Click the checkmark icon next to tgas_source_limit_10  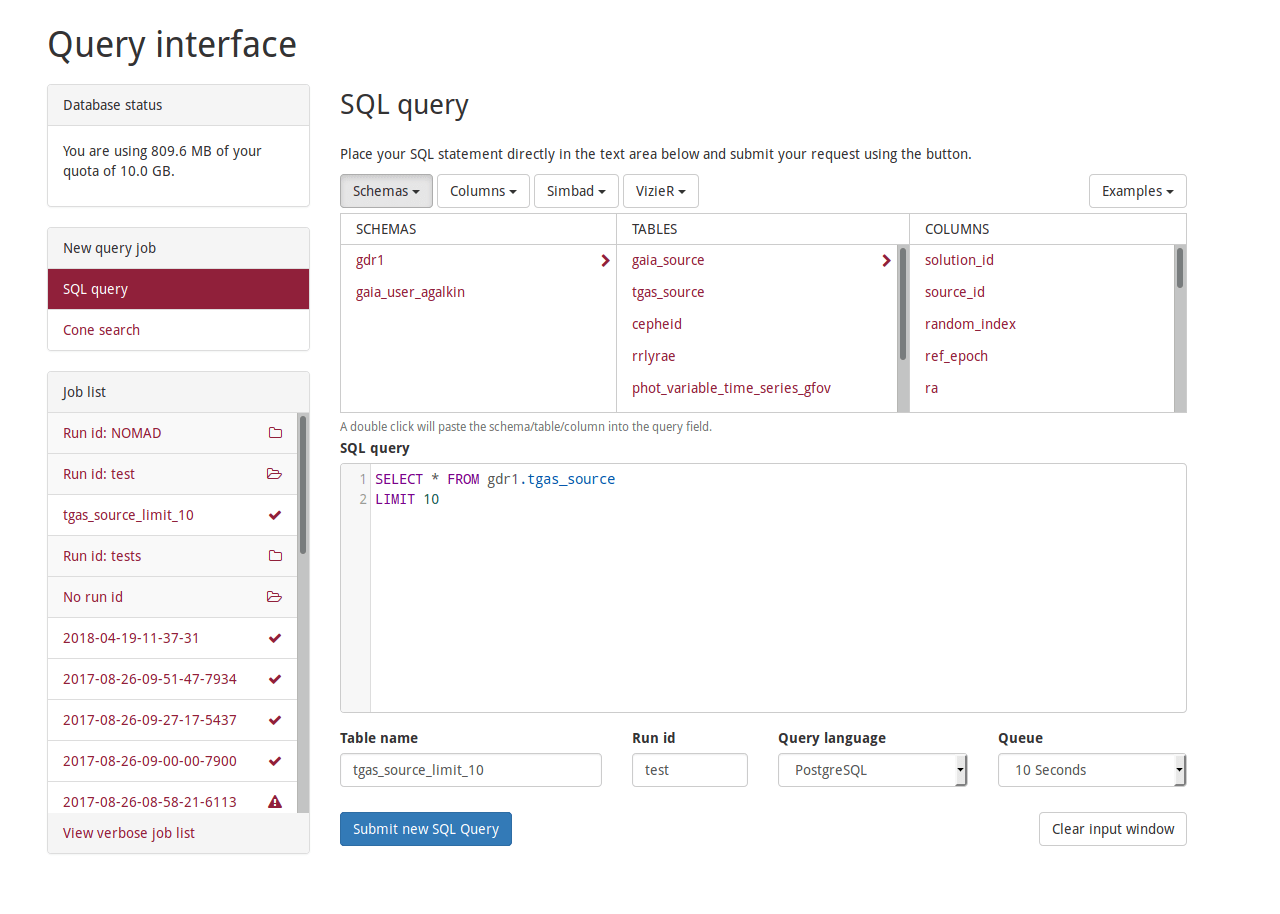tap(275, 515)
